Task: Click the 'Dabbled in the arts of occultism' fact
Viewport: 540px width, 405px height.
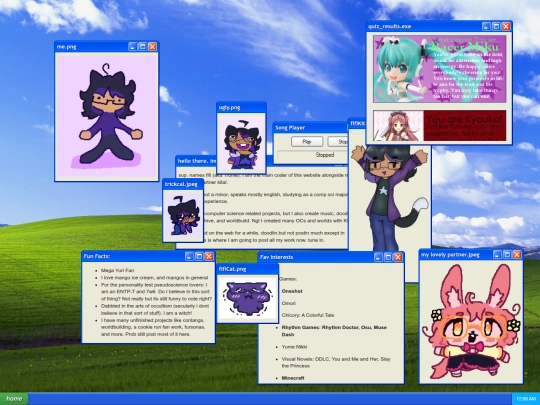Action: coord(155,309)
